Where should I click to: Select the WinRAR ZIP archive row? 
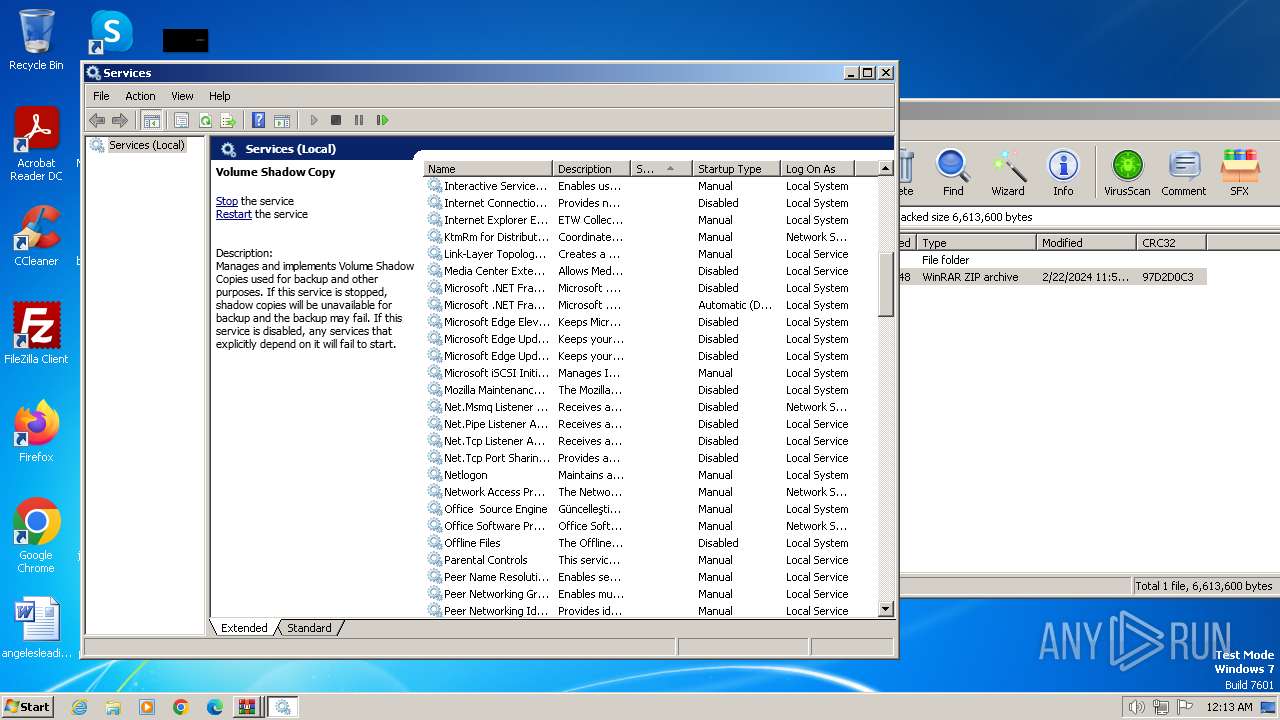tap(1052, 277)
